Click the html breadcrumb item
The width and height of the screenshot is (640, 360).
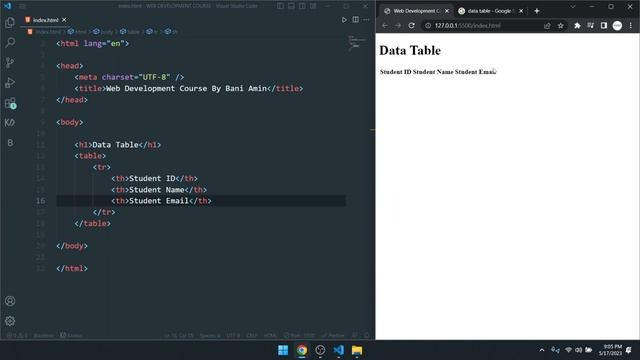pos(78,32)
